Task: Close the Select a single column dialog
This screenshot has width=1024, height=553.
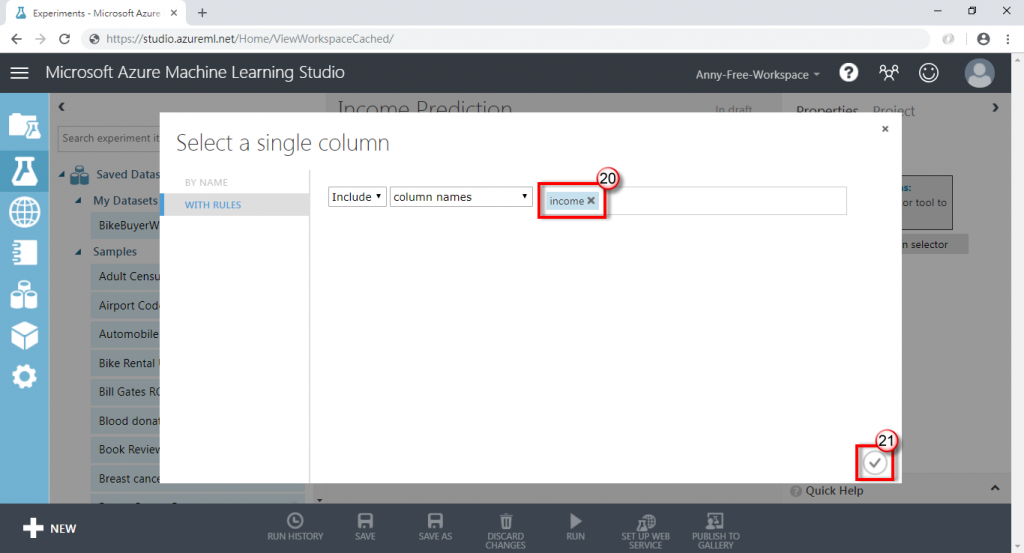Action: [x=885, y=129]
